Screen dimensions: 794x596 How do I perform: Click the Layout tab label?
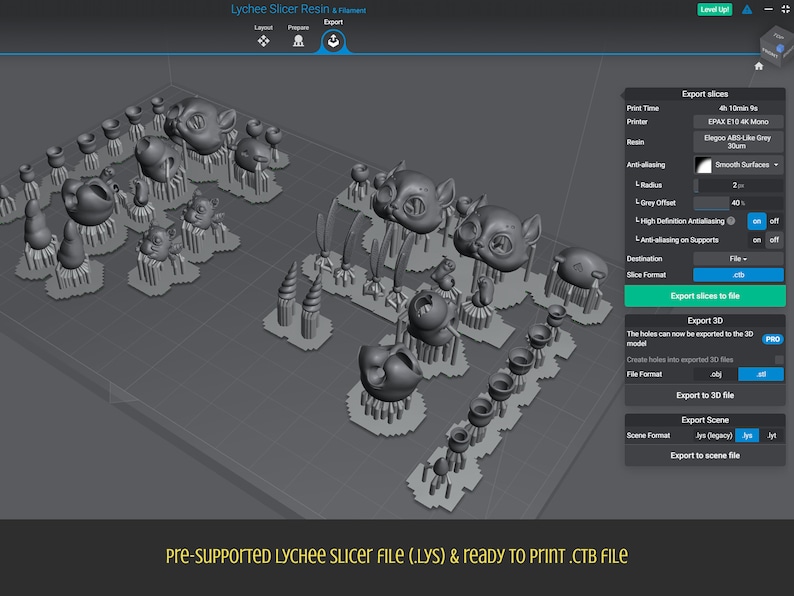click(x=263, y=27)
